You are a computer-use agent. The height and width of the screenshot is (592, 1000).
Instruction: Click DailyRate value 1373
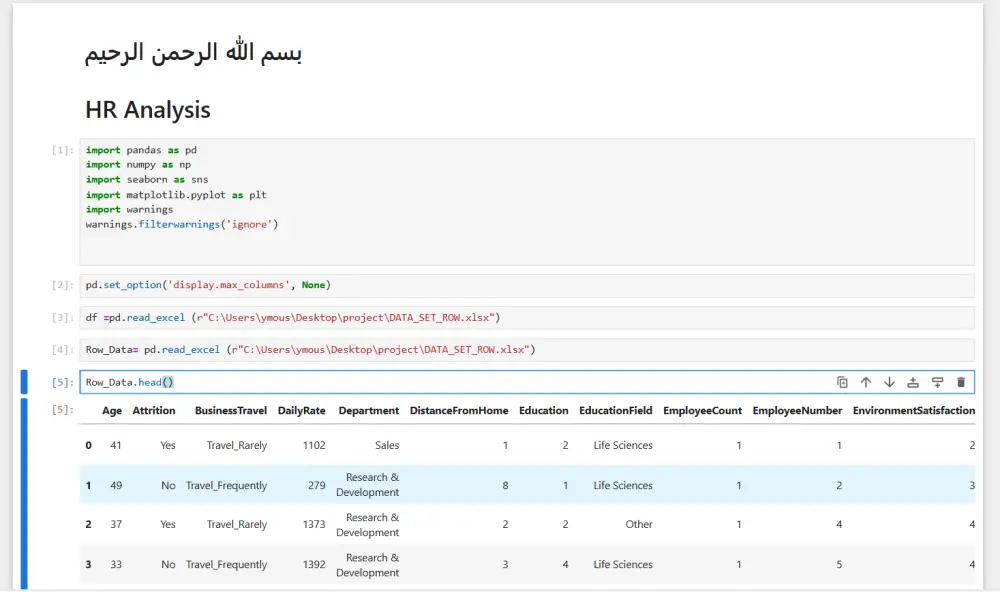click(x=314, y=524)
